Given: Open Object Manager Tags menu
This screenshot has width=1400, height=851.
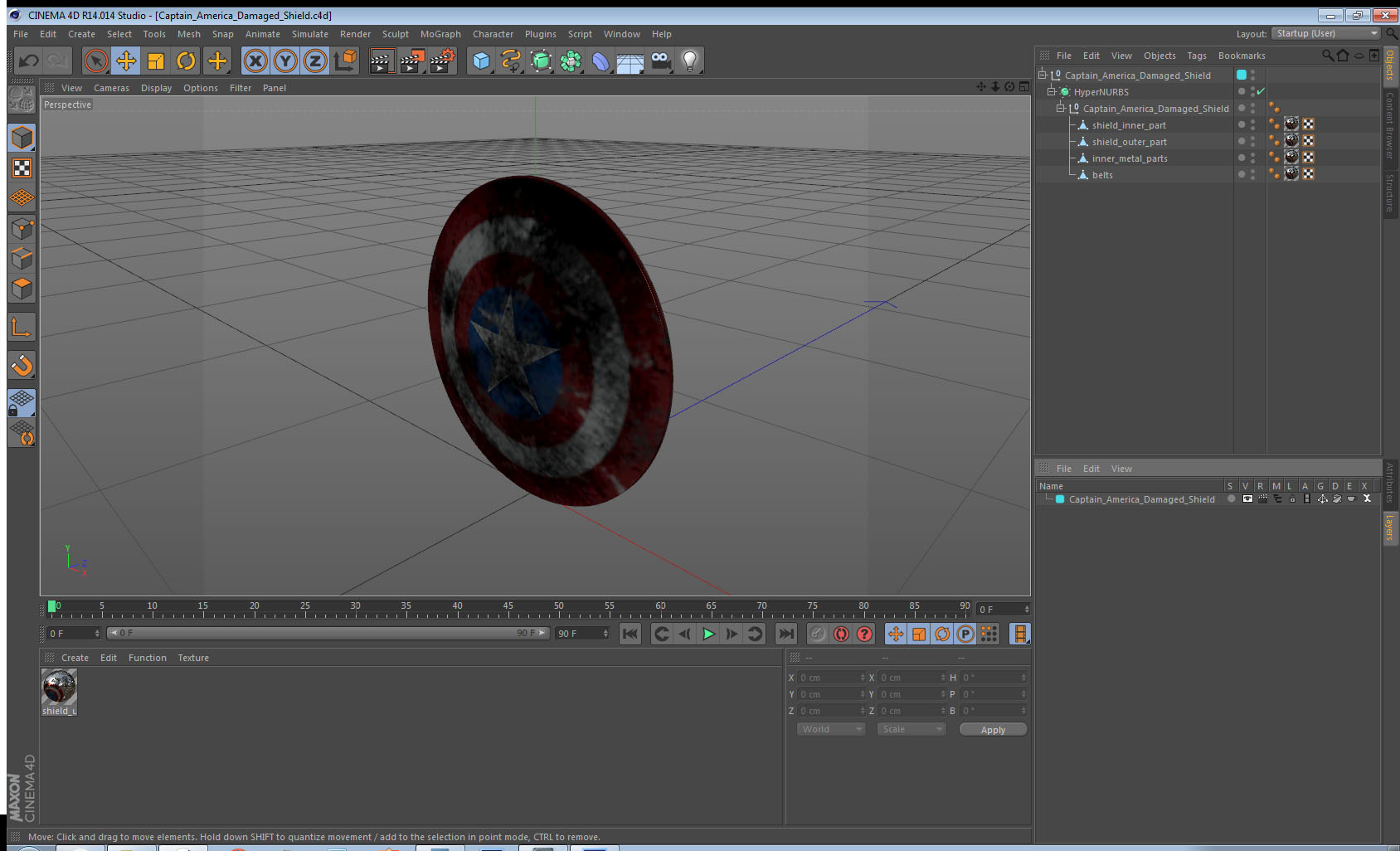Looking at the screenshot, I should click(x=1196, y=56).
